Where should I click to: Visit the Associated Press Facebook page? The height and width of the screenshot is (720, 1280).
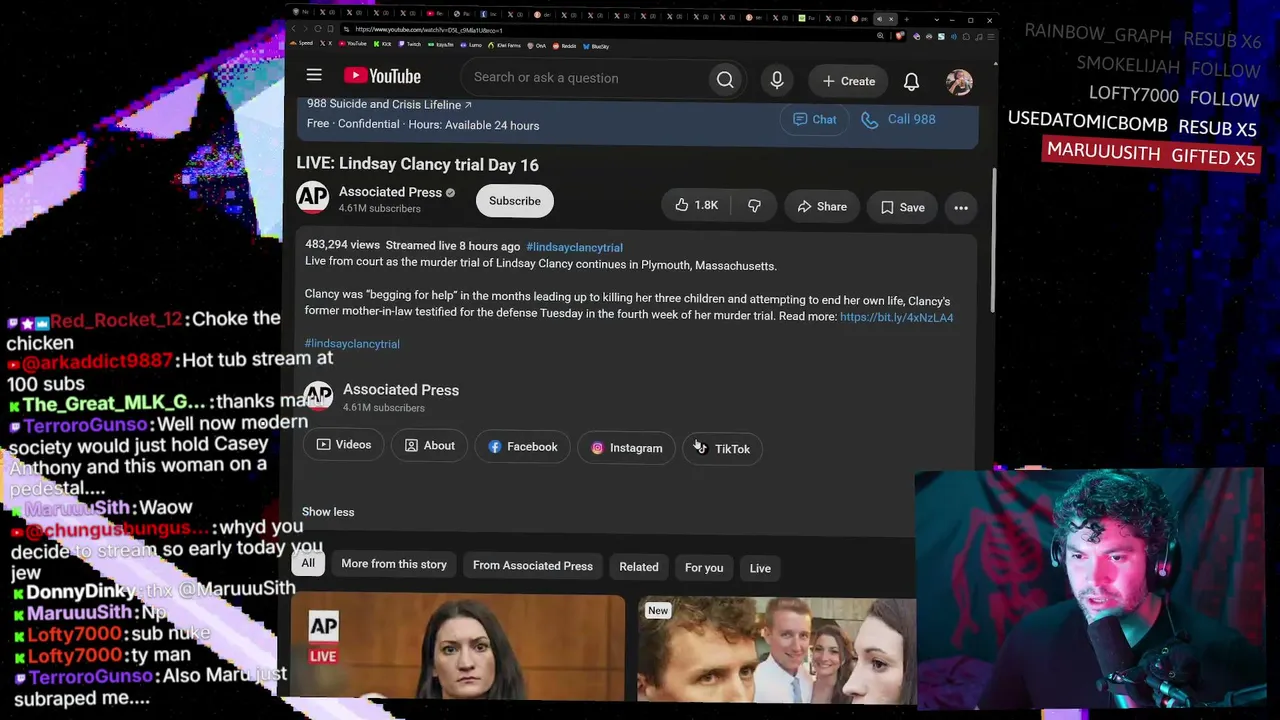point(522,447)
